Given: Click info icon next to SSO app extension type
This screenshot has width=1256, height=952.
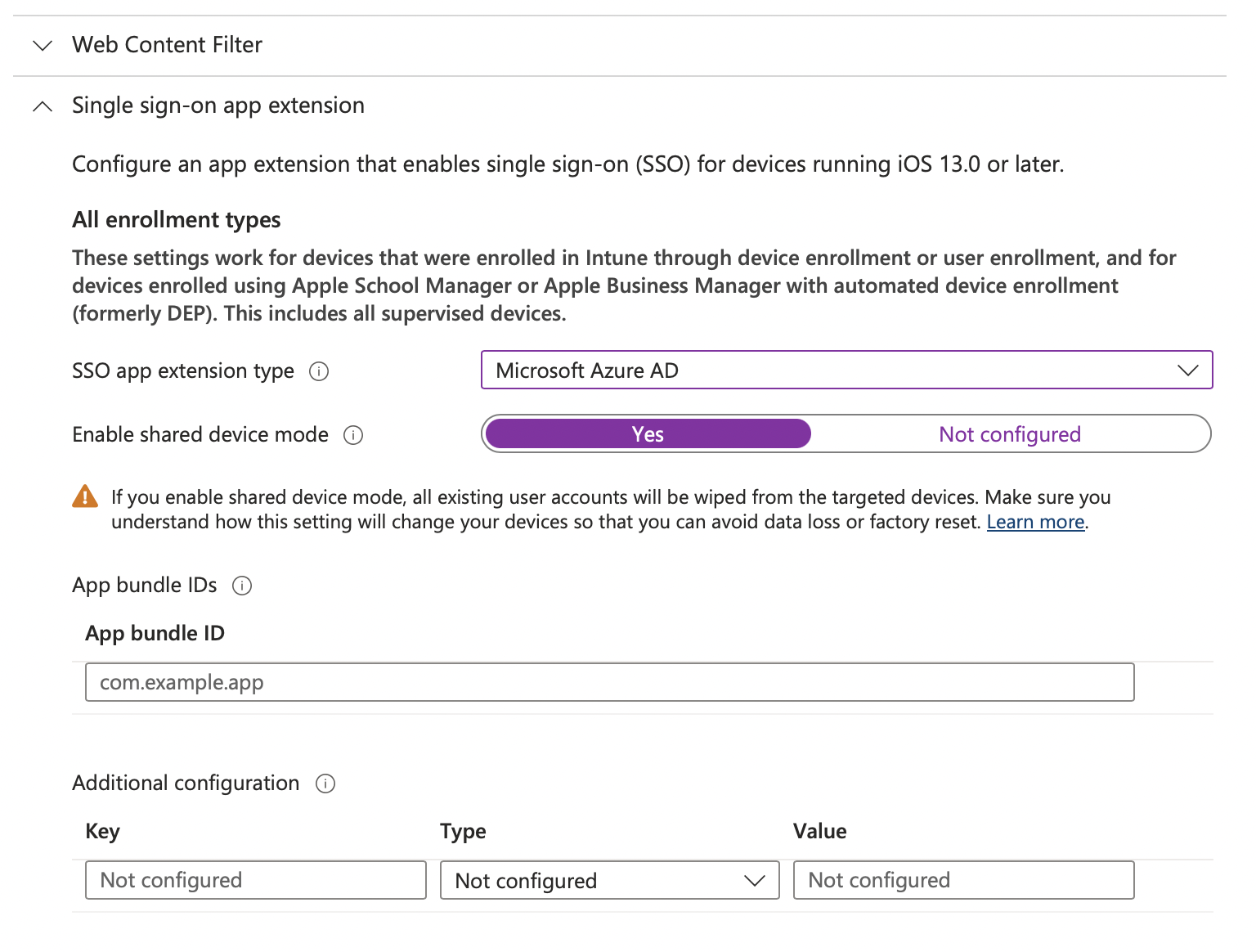Looking at the screenshot, I should 319,371.
